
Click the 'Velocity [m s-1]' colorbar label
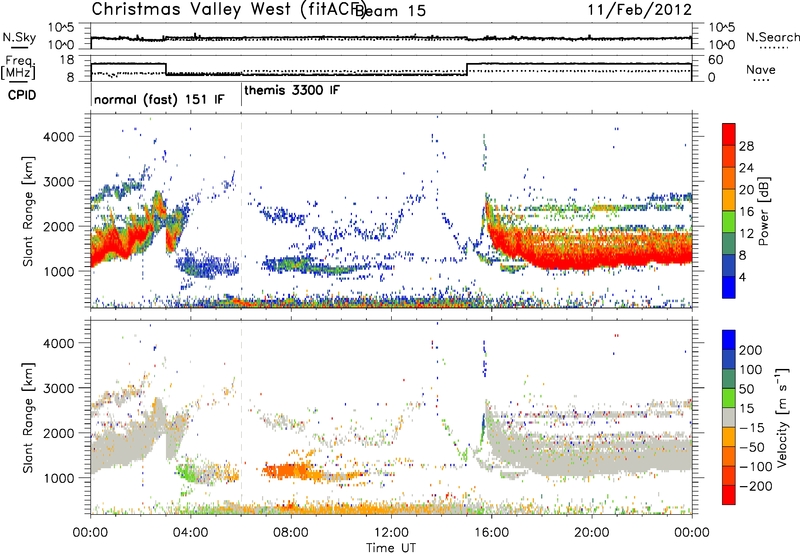pos(782,417)
